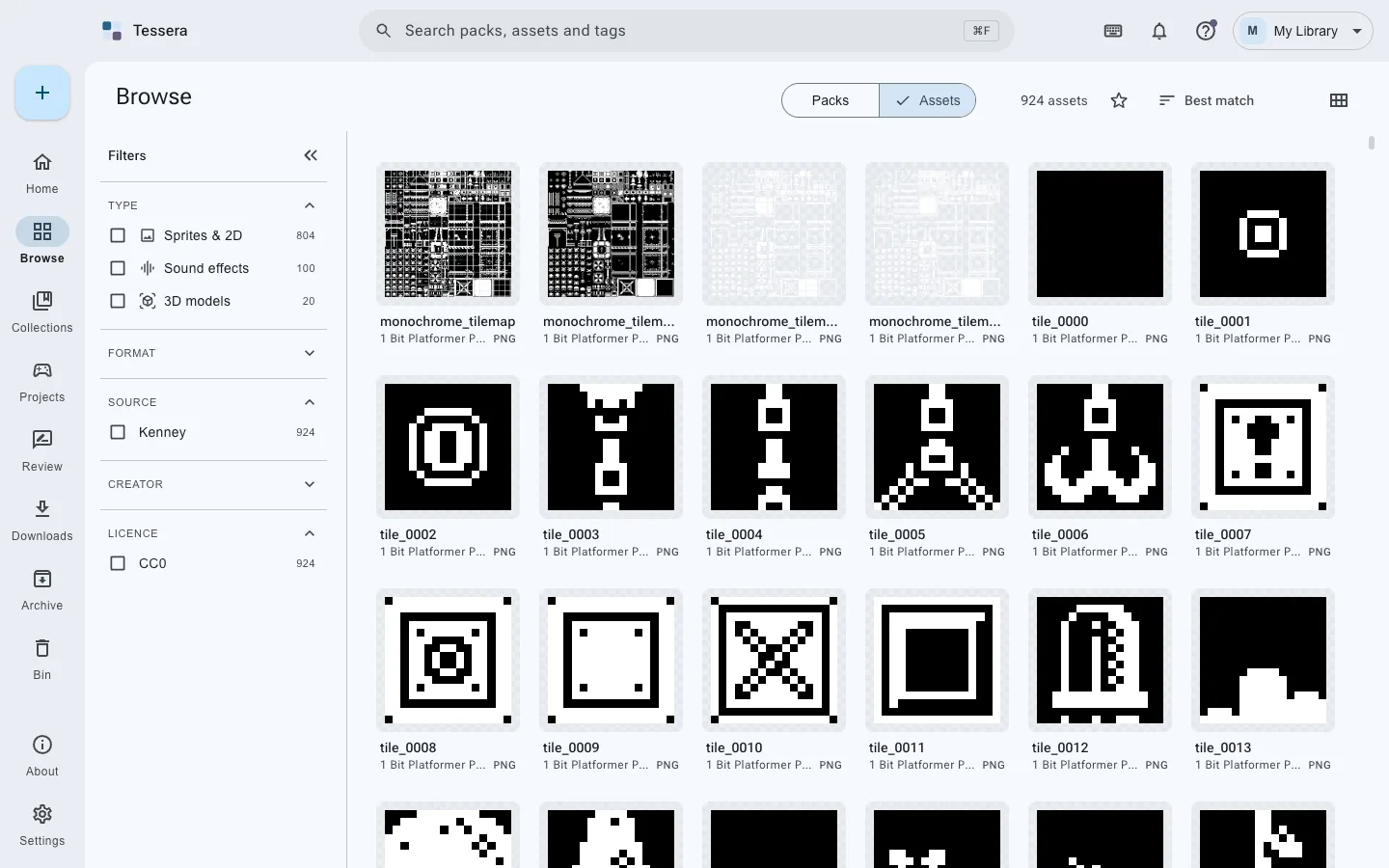Check the Sound effects filter
1389x868 pixels.
click(118, 268)
